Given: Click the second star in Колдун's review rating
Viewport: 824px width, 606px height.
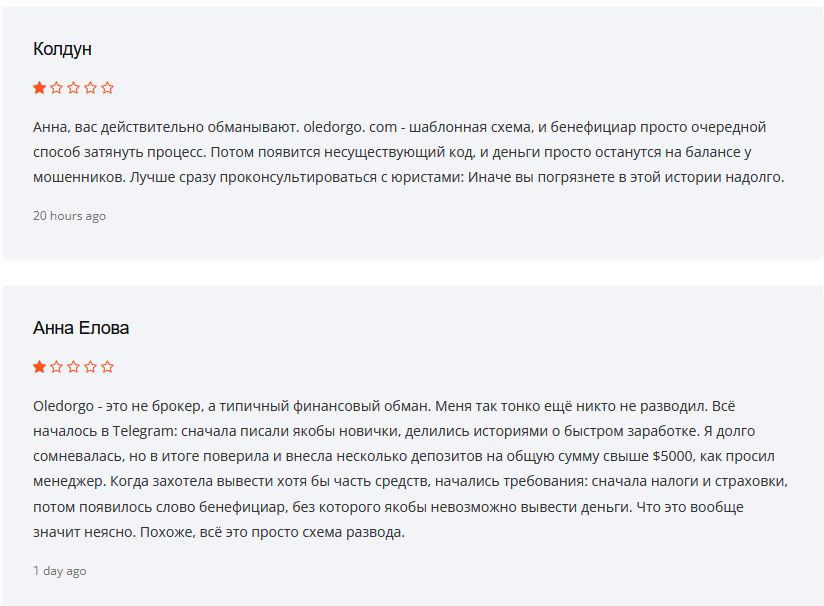Looking at the screenshot, I should [56, 88].
